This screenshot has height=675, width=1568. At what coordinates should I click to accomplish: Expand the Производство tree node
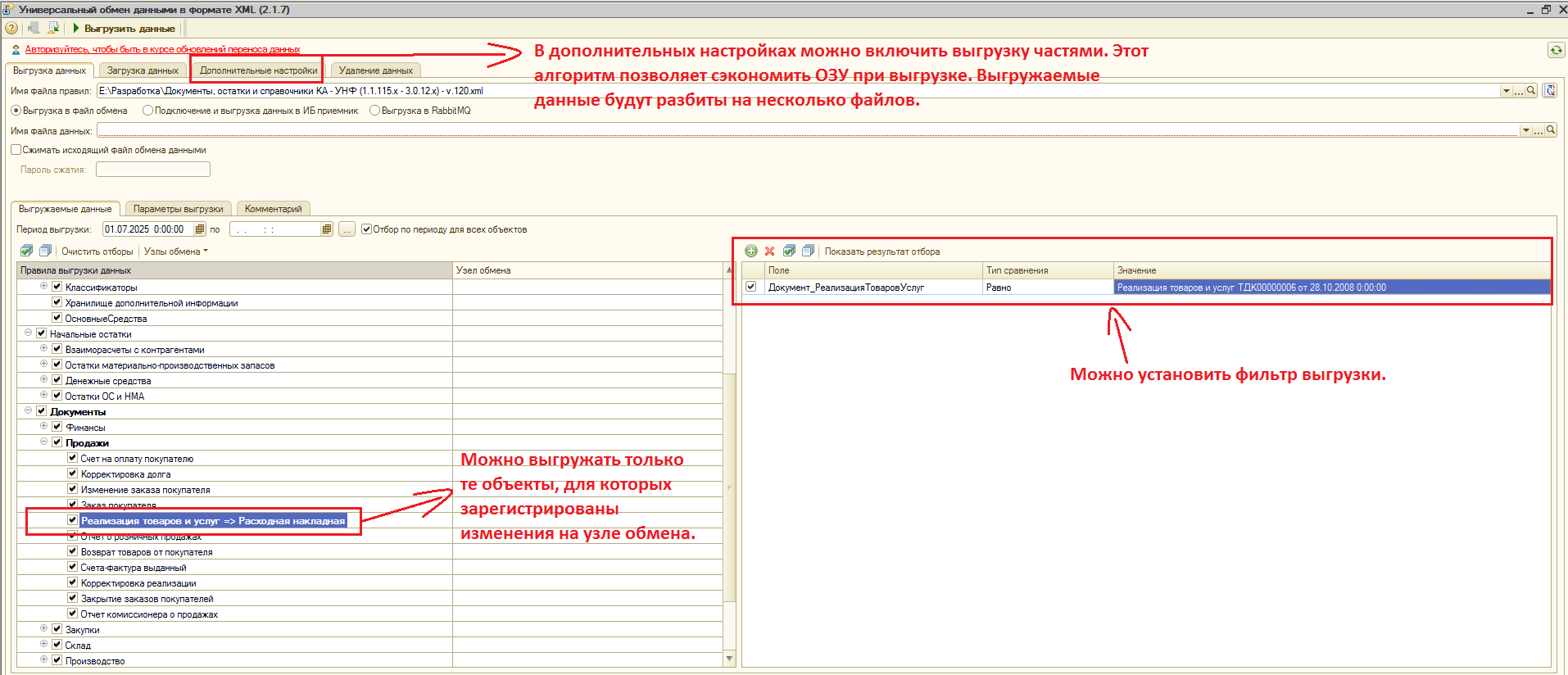[x=44, y=659]
